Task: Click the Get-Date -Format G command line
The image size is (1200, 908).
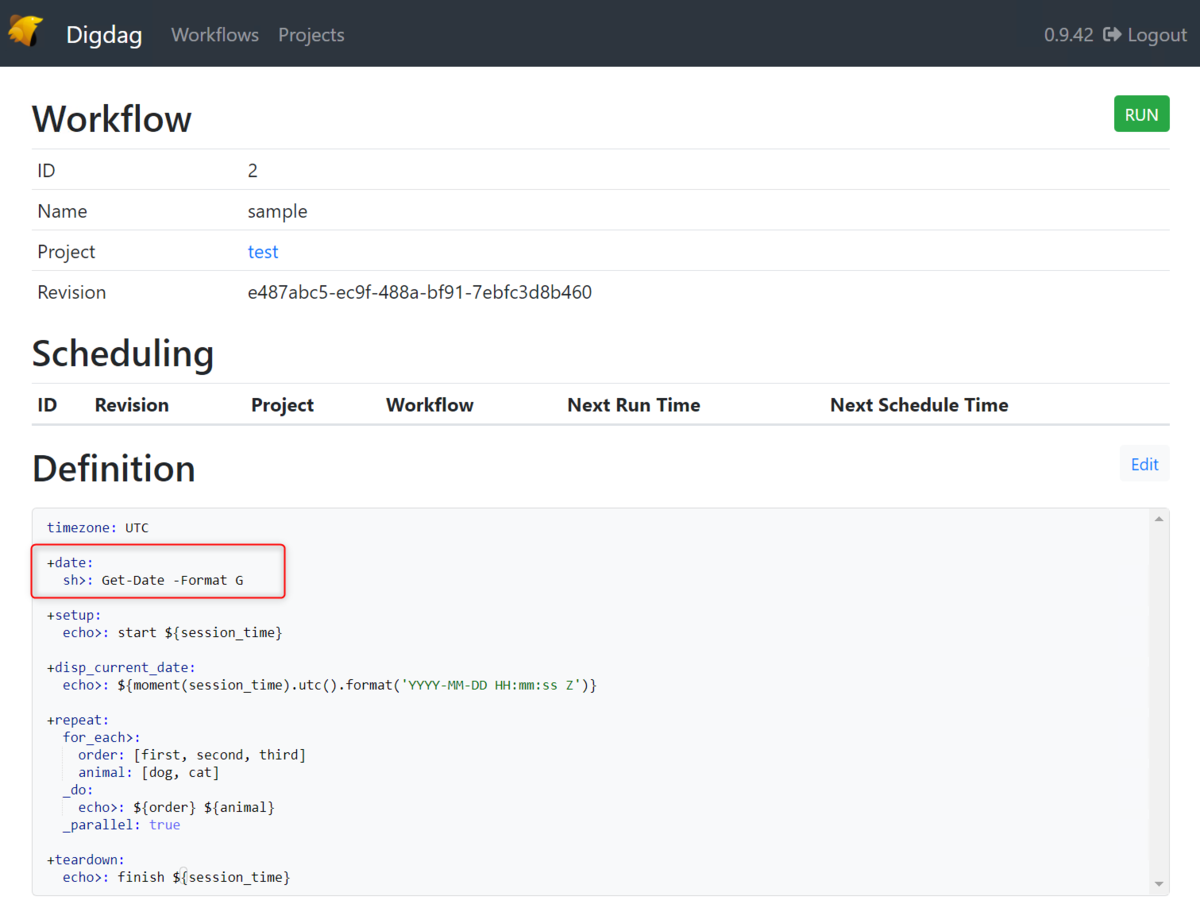Action: (172, 580)
